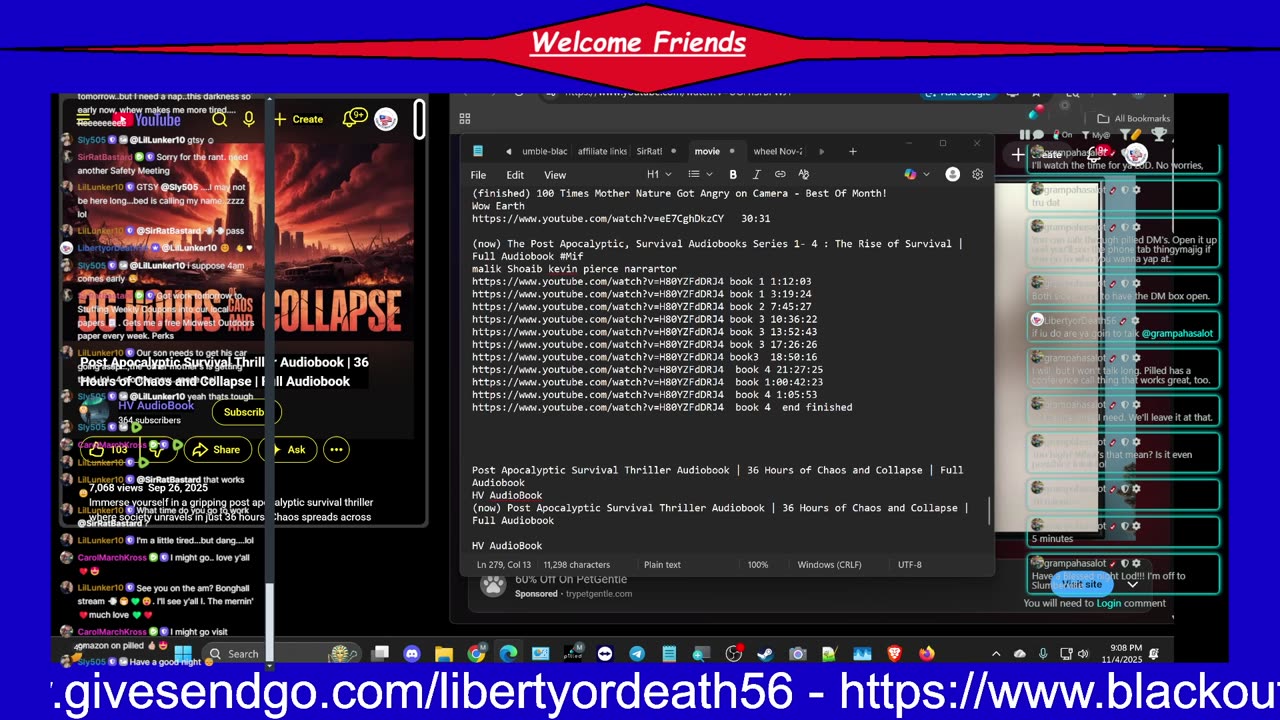Share the audiobook video
This screenshot has height=720, width=1280.
tap(216, 450)
